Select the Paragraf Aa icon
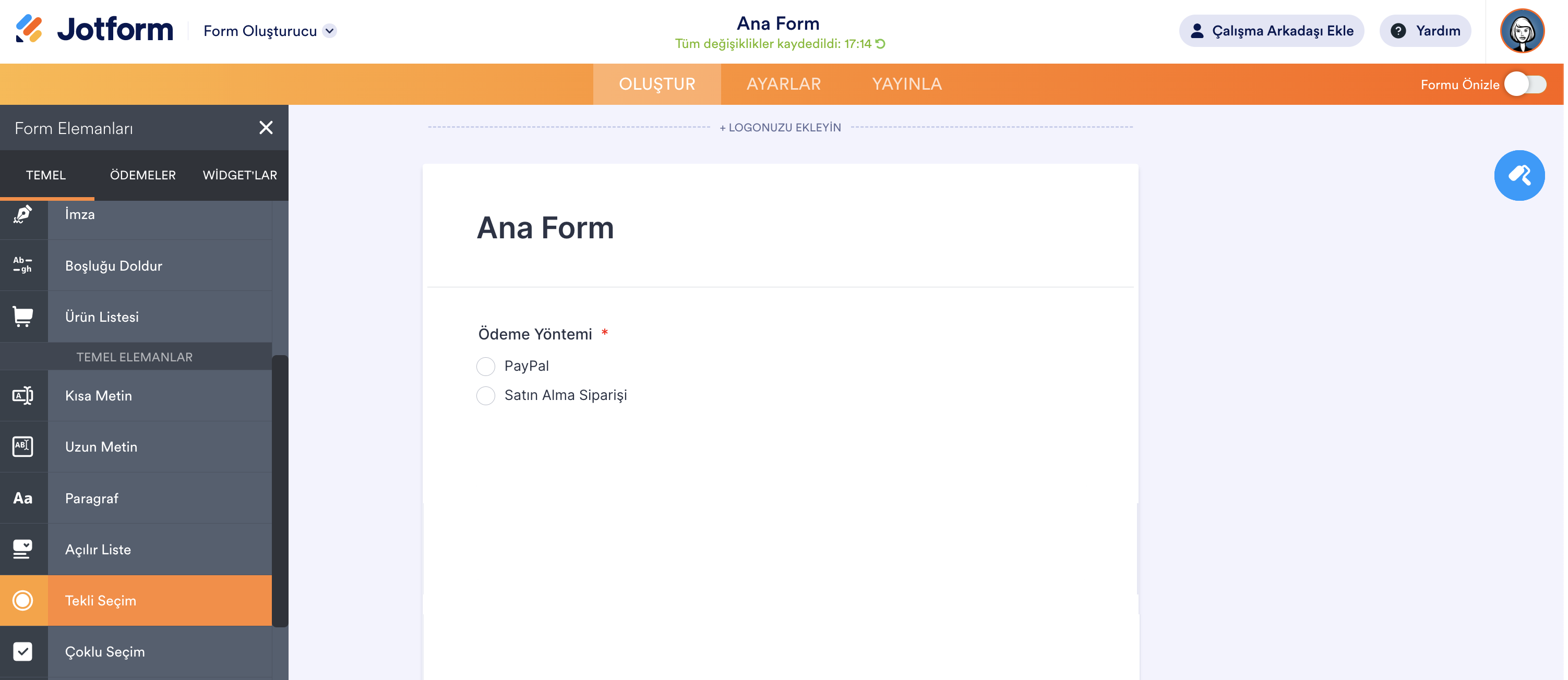The height and width of the screenshot is (680, 1568). coord(23,498)
